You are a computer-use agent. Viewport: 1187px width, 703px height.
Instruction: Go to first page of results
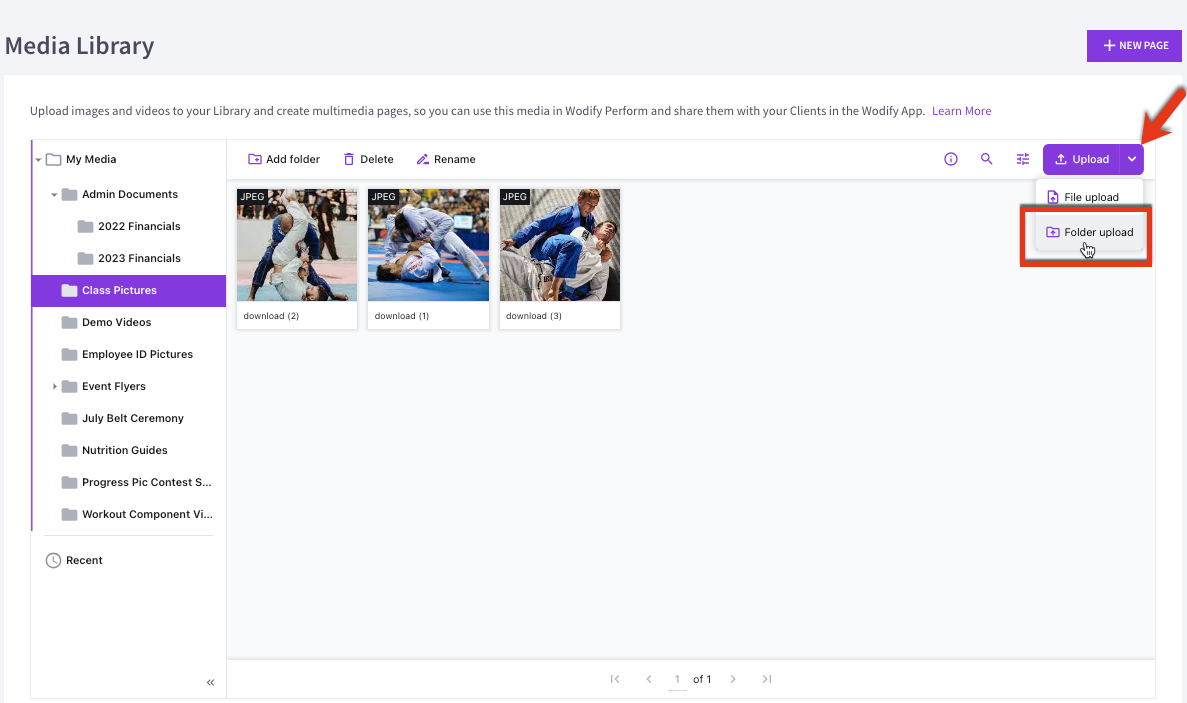[615, 679]
